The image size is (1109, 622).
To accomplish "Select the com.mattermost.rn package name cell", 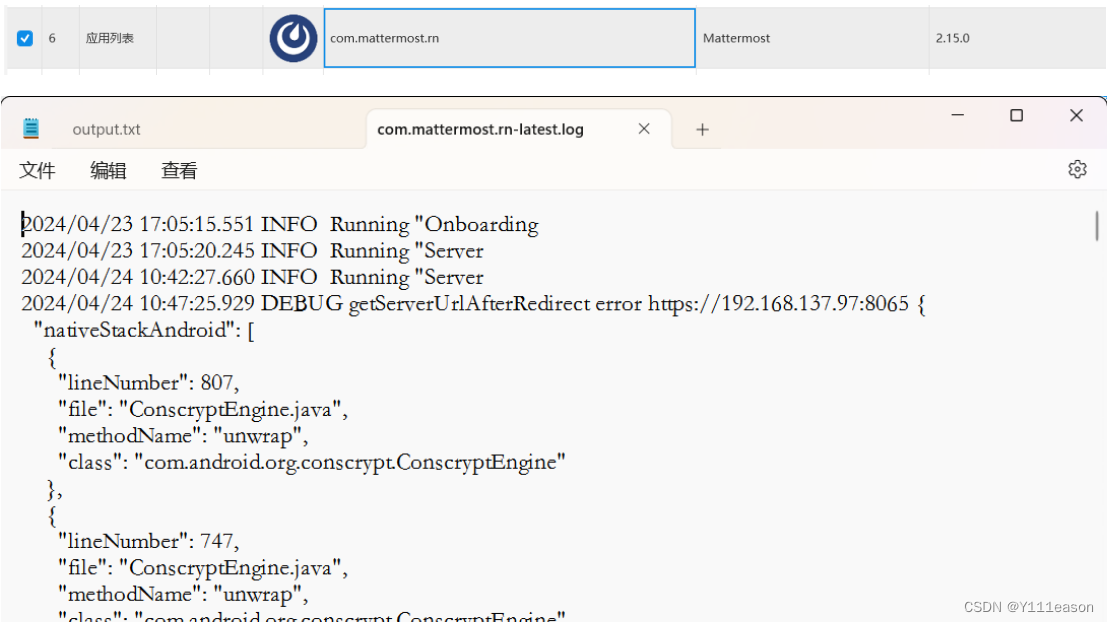I will (509, 38).
